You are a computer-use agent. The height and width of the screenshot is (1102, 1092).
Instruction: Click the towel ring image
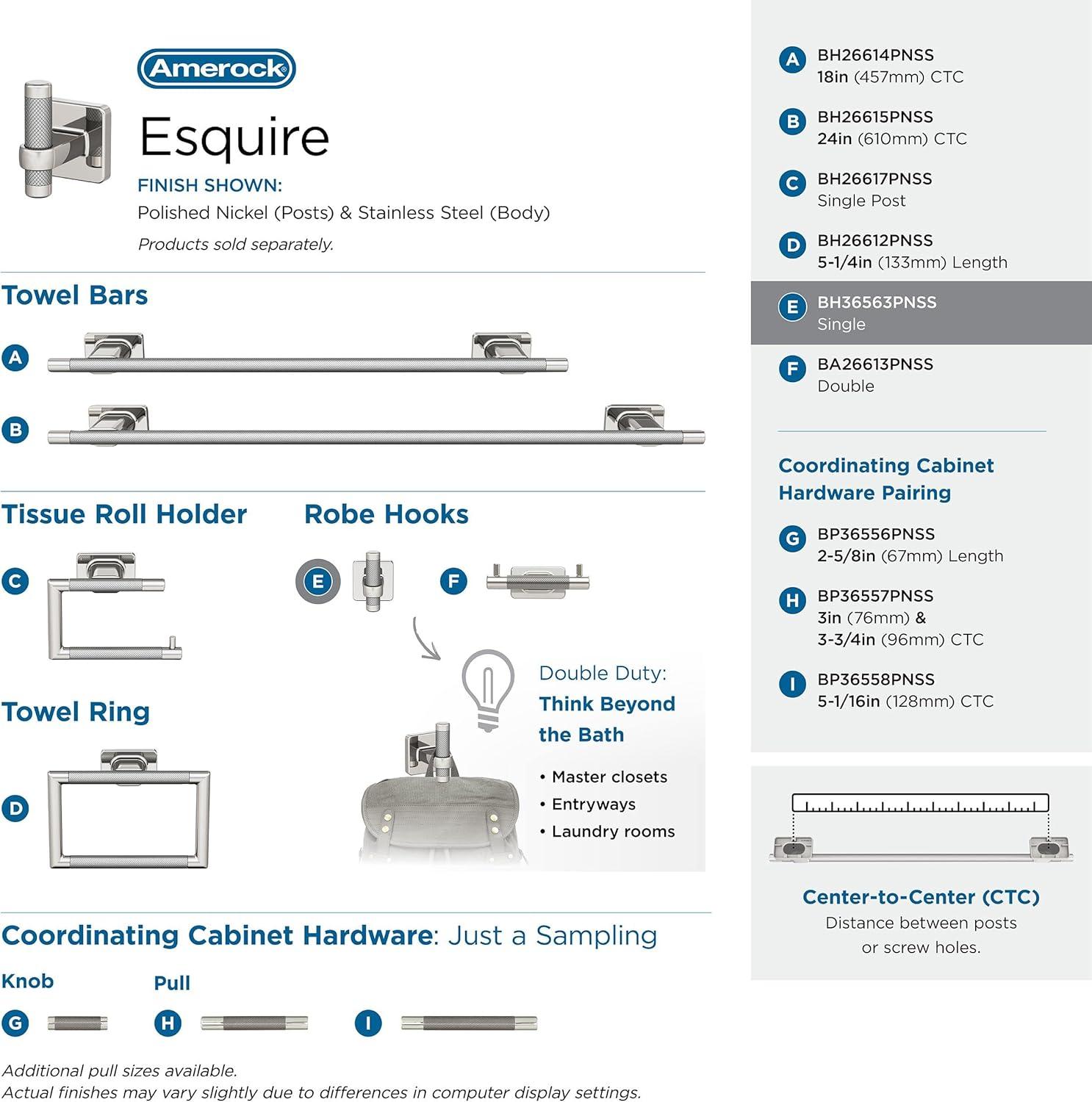(129, 809)
